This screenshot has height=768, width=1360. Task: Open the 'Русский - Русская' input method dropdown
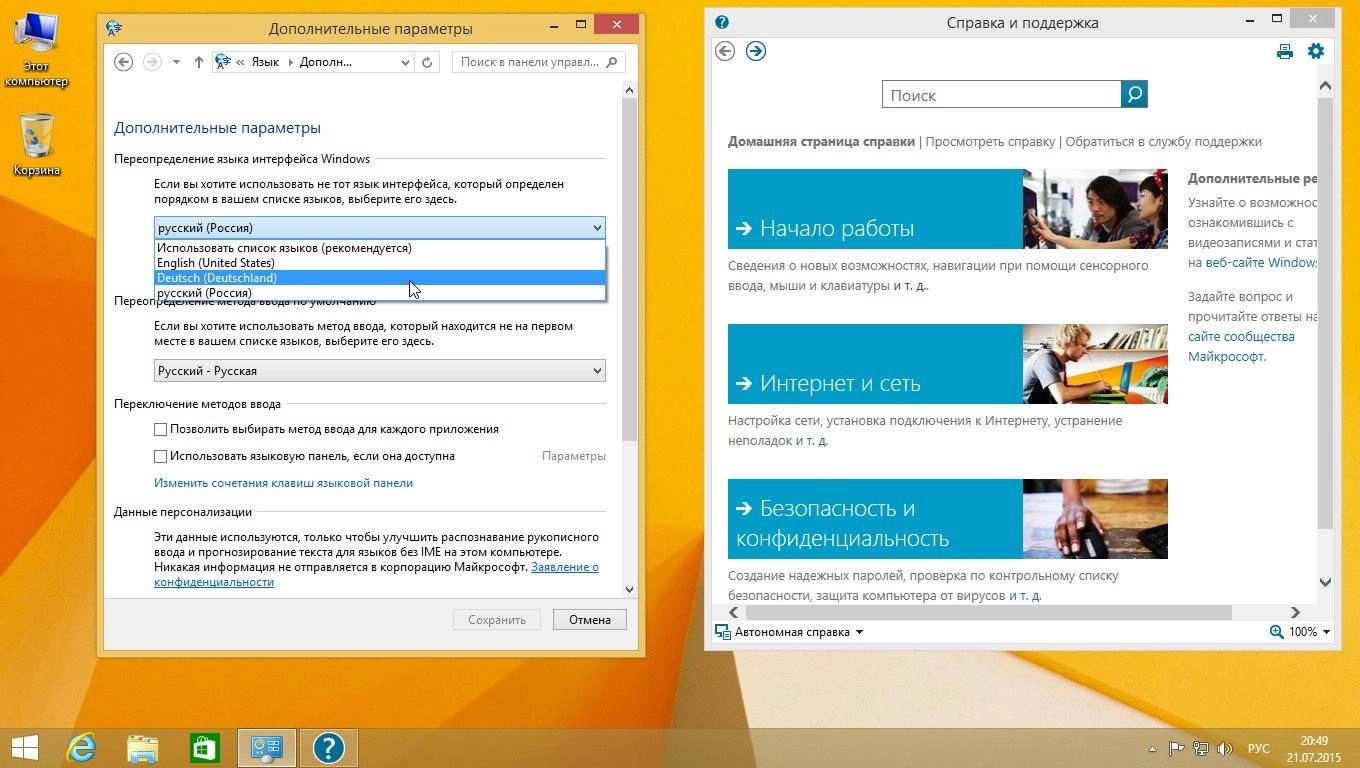[x=380, y=371]
